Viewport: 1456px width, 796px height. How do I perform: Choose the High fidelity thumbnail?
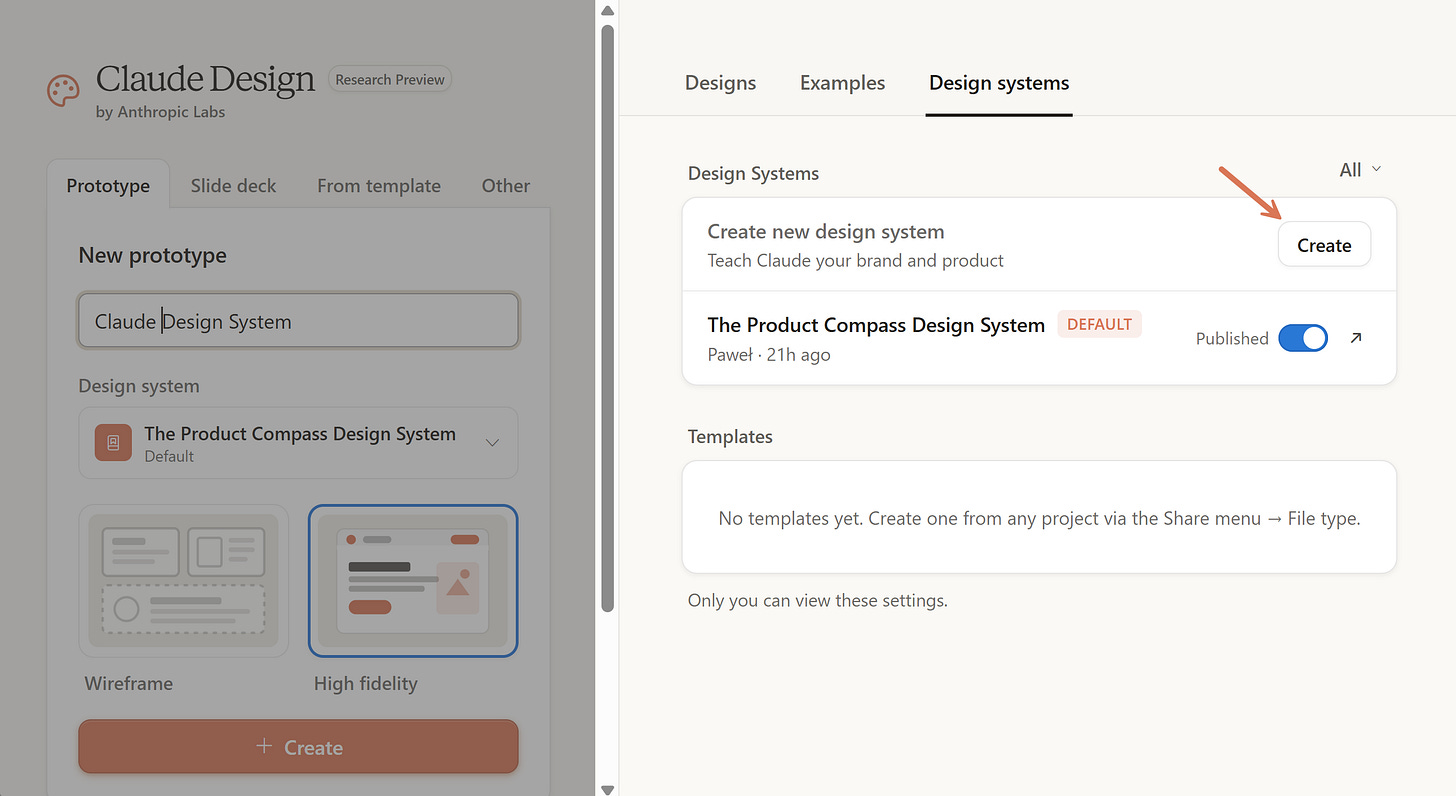[x=413, y=581]
